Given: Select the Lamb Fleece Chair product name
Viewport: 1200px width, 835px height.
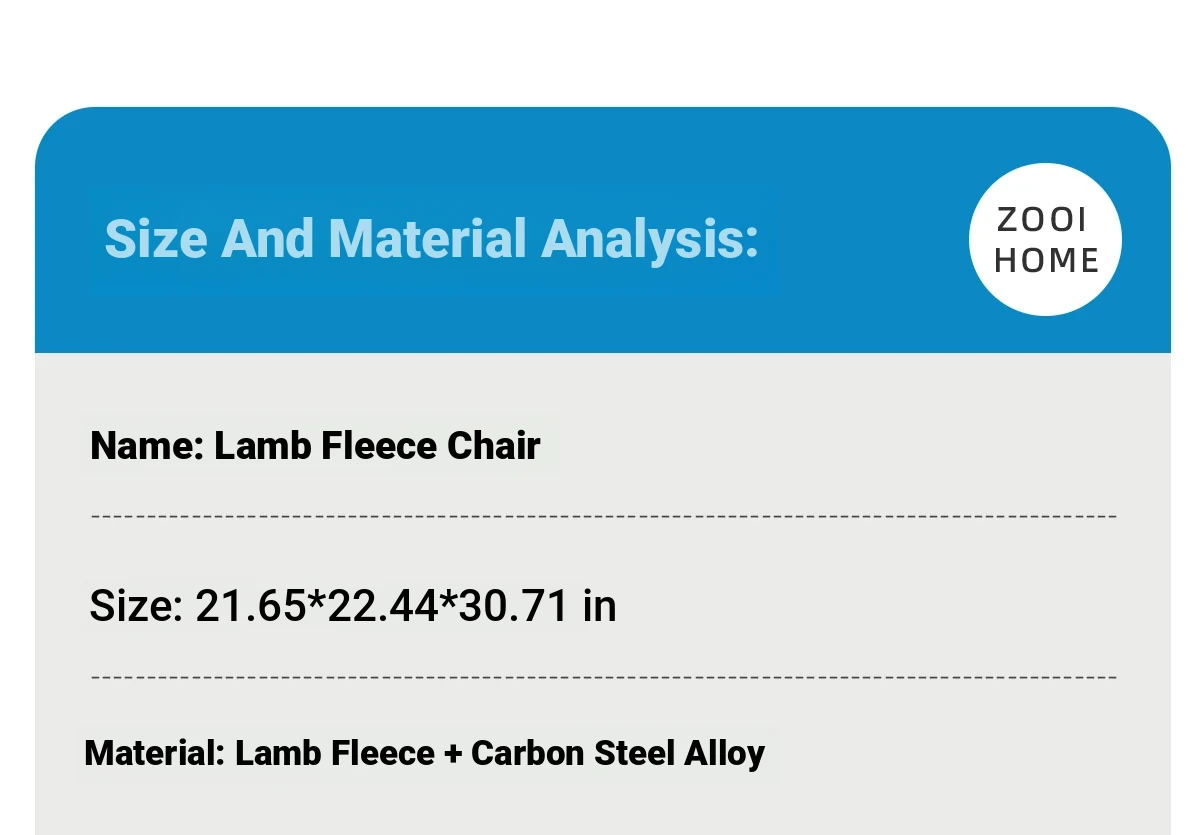Looking at the screenshot, I should pyautogui.click(x=377, y=446).
